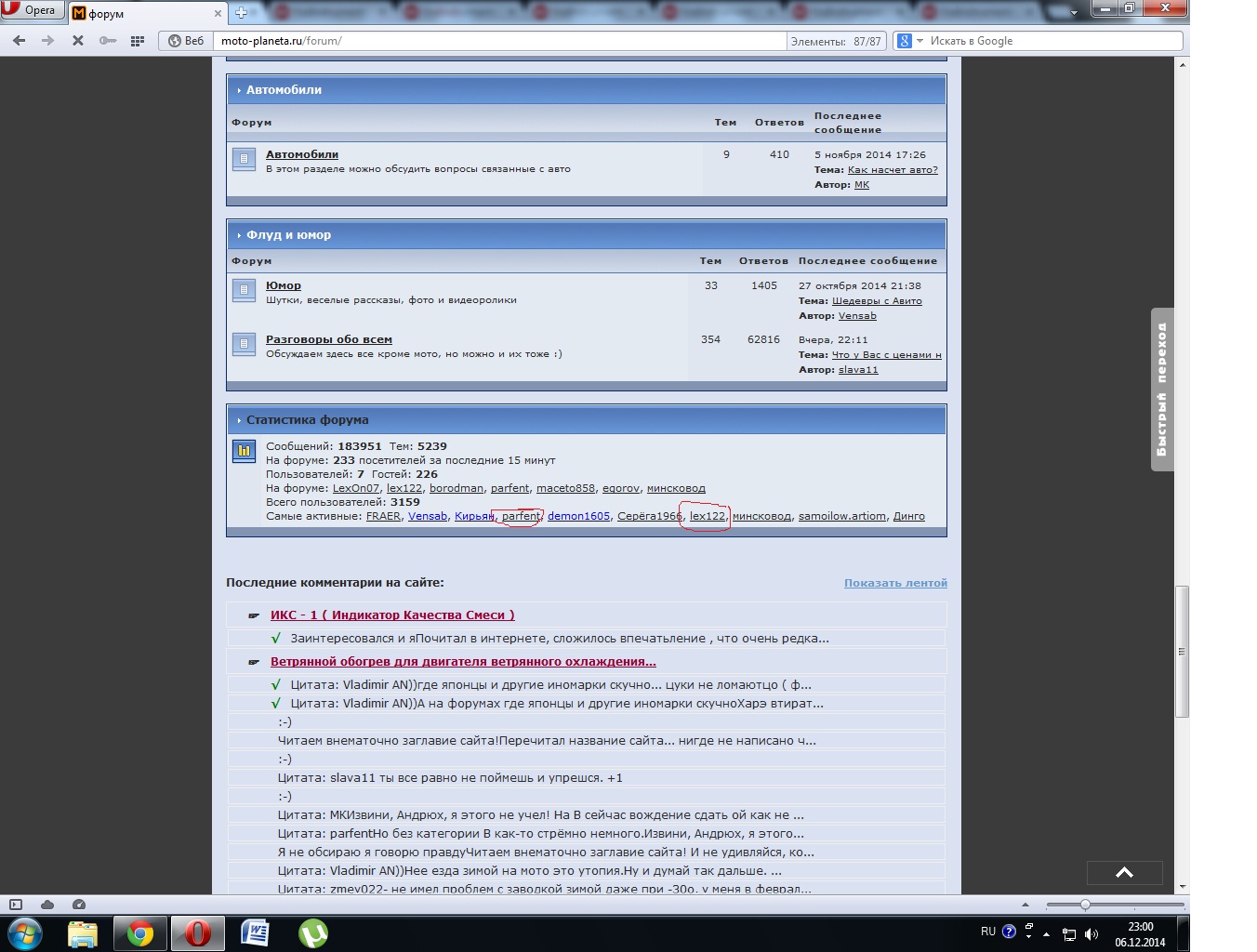Screen dimensions: 1257x952
Task: Open a new tab with plus button
Action: tap(241, 13)
